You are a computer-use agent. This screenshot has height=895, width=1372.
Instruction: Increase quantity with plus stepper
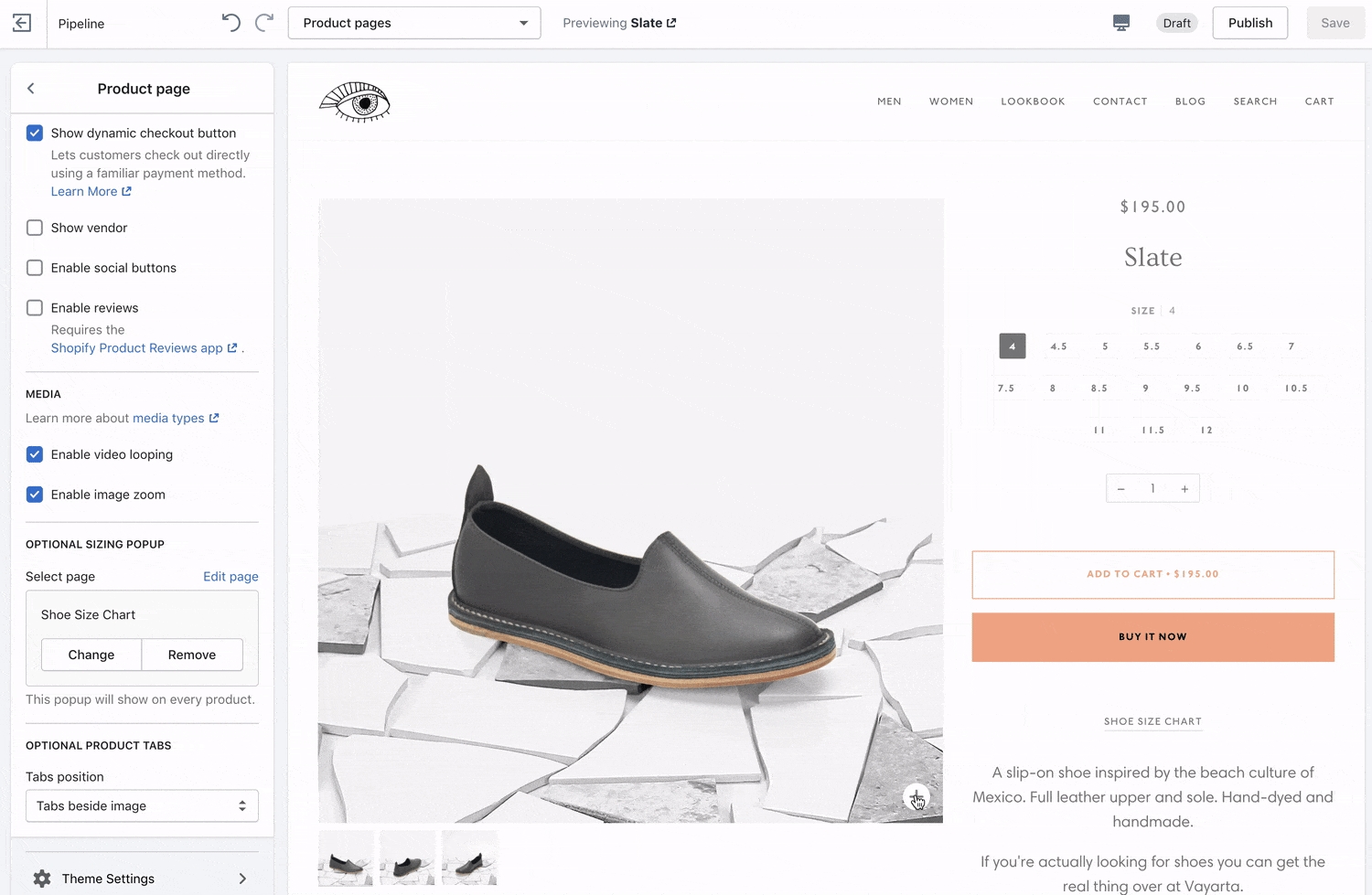point(1184,489)
